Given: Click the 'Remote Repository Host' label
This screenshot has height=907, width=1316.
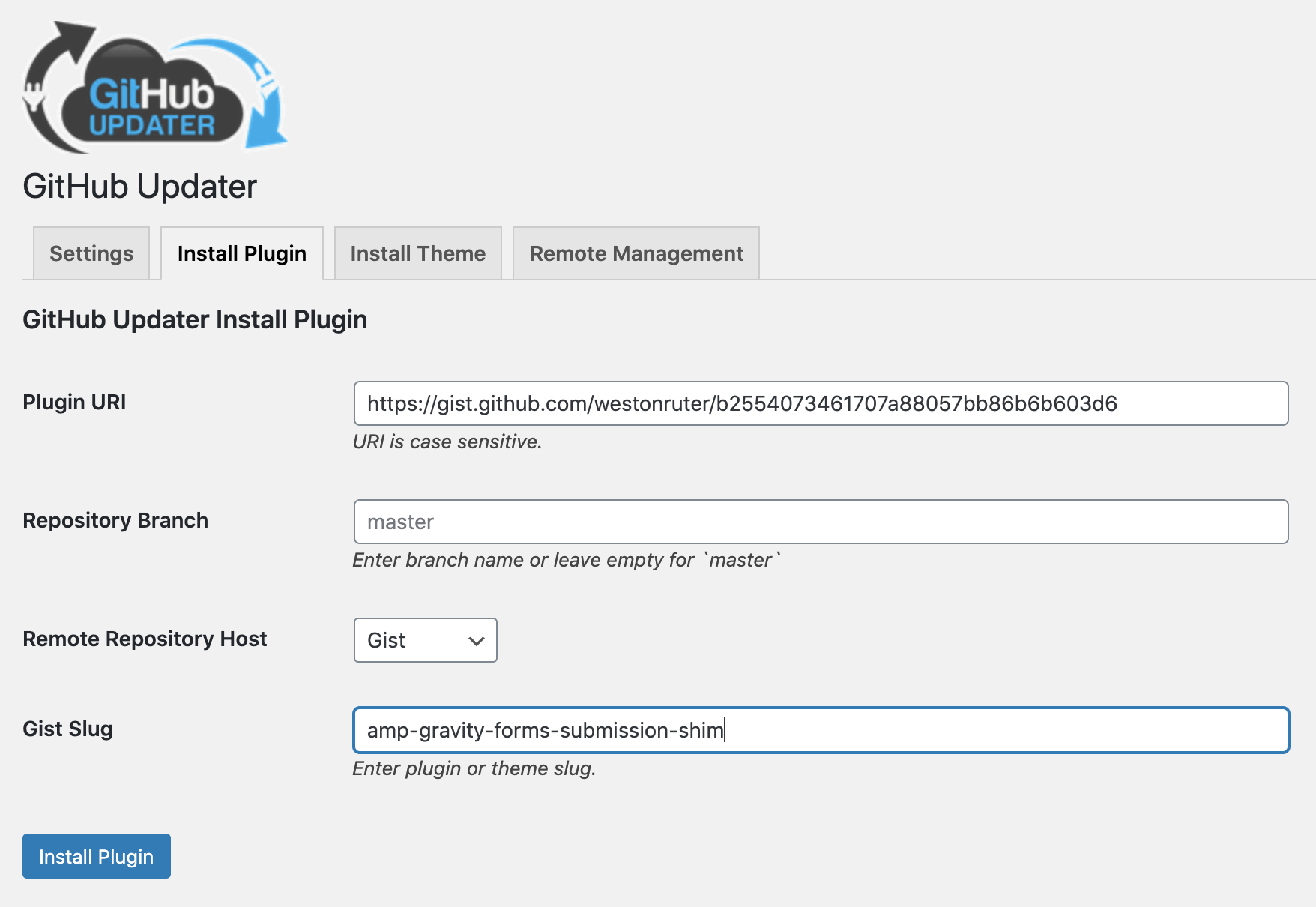Looking at the screenshot, I should [x=145, y=639].
